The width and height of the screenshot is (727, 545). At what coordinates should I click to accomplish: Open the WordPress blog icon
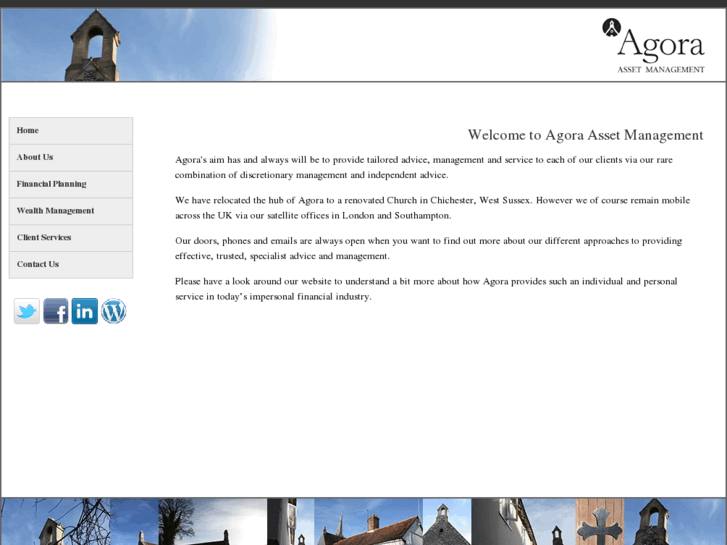[x=114, y=311]
